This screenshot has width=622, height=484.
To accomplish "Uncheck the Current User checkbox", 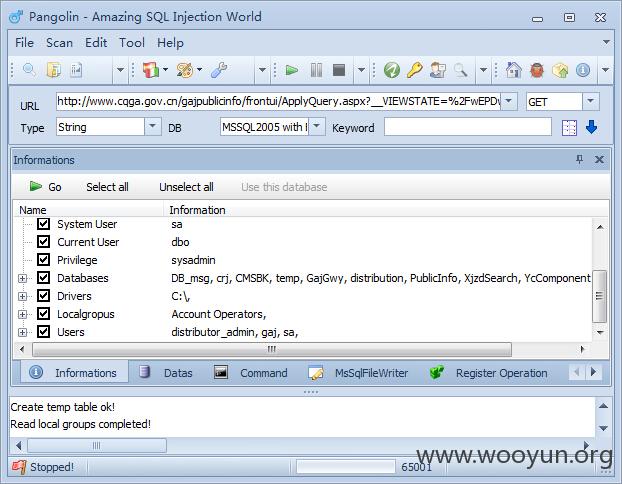I will 43,242.
